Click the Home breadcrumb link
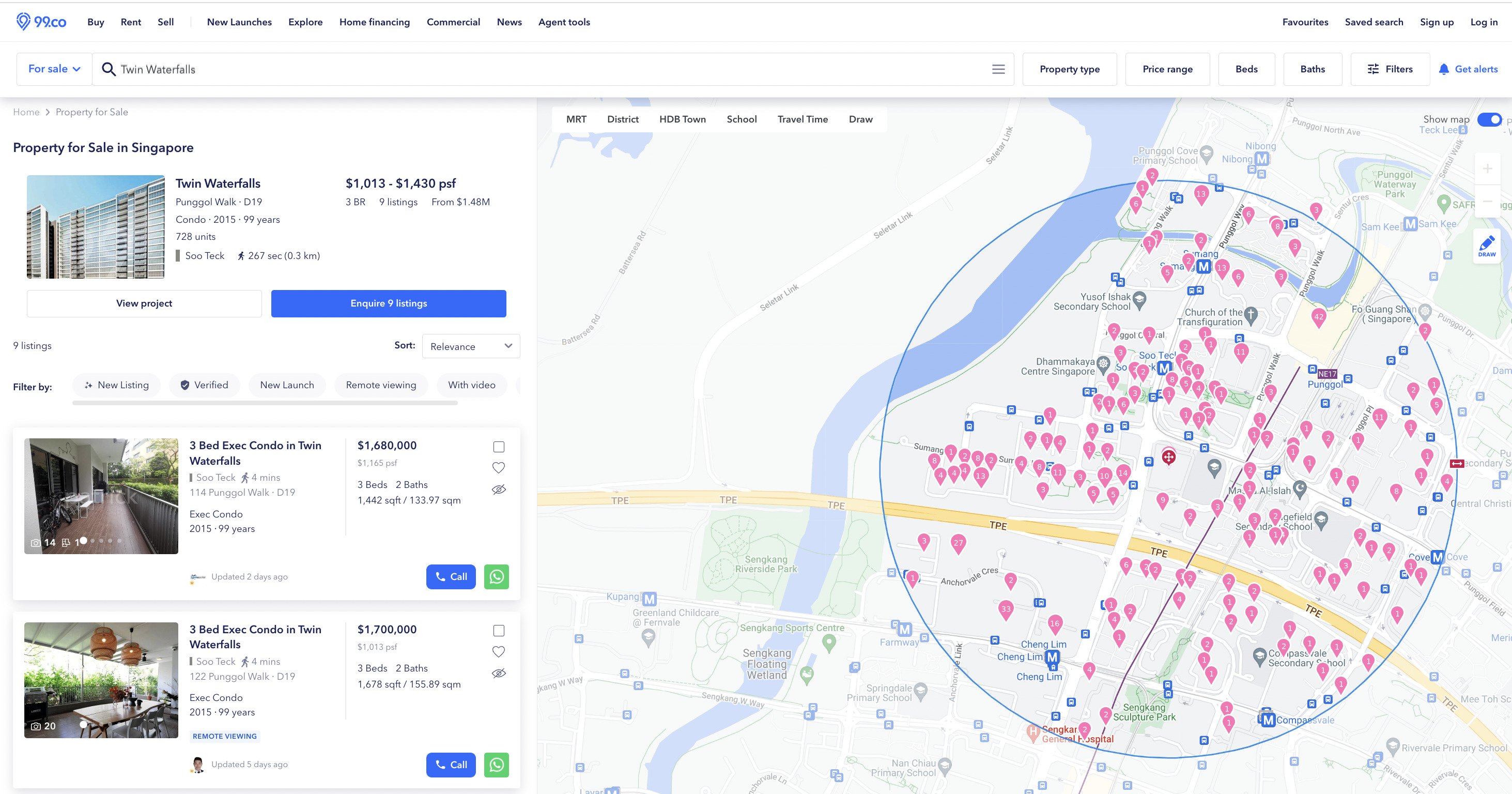Image resolution: width=1512 pixels, height=794 pixels. coord(26,112)
